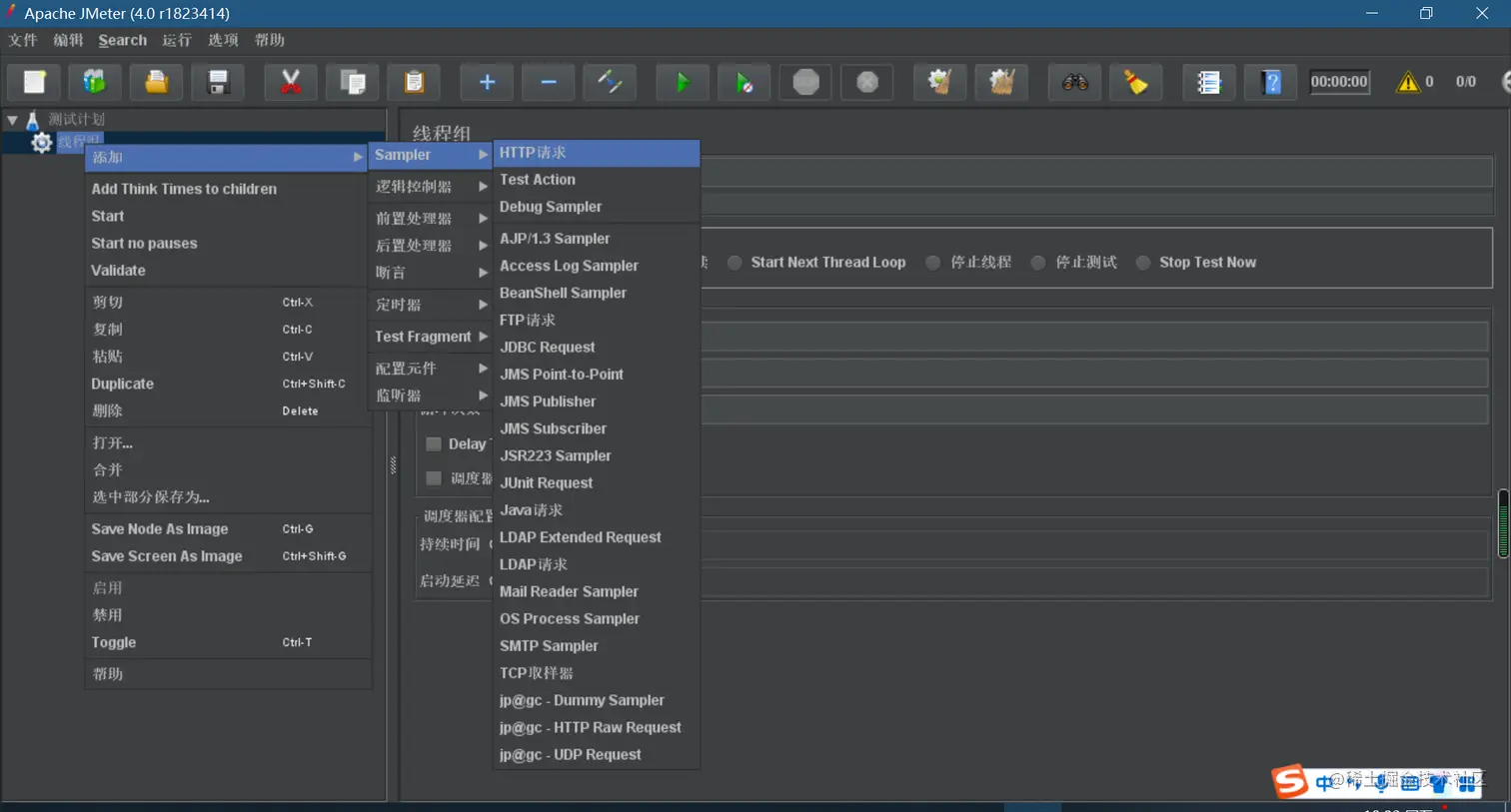Collapse the 测试计划 tree node

pyautogui.click(x=12, y=120)
